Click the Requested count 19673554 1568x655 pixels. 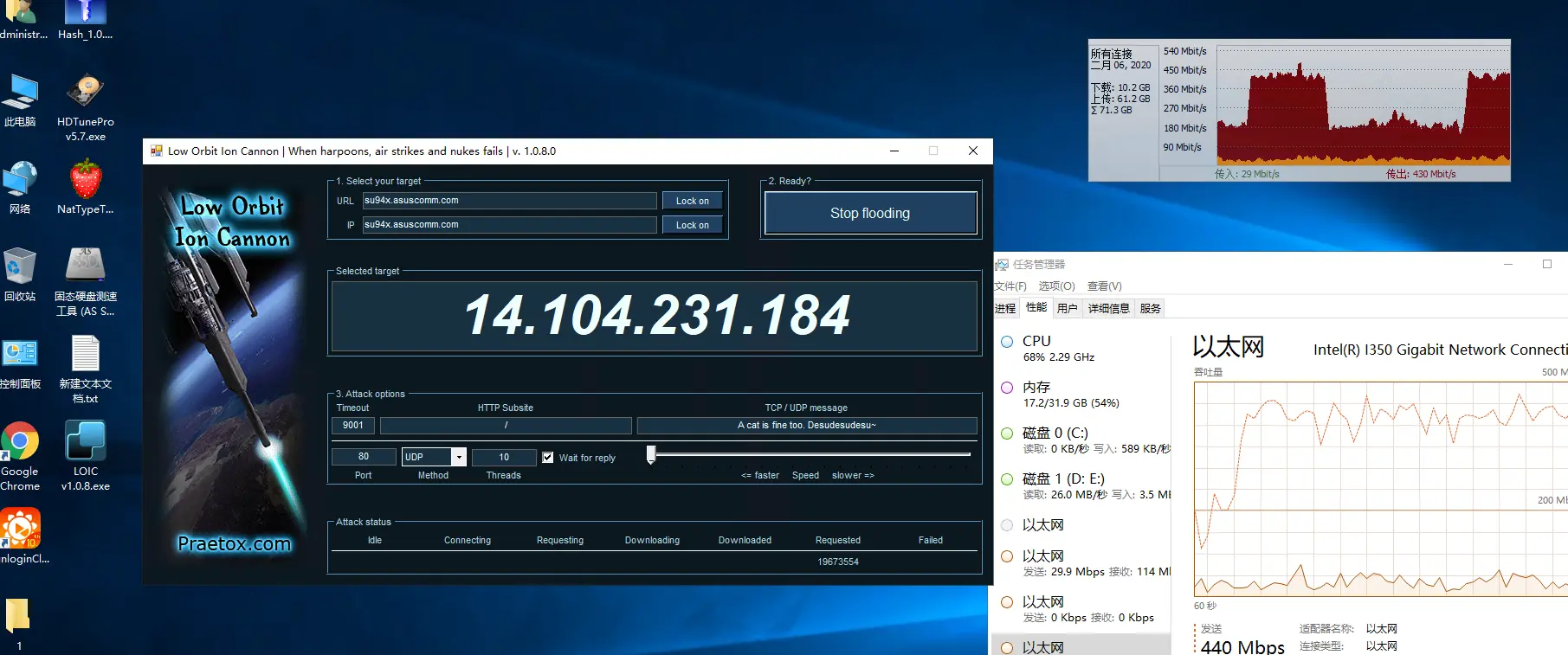coord(838,562)
